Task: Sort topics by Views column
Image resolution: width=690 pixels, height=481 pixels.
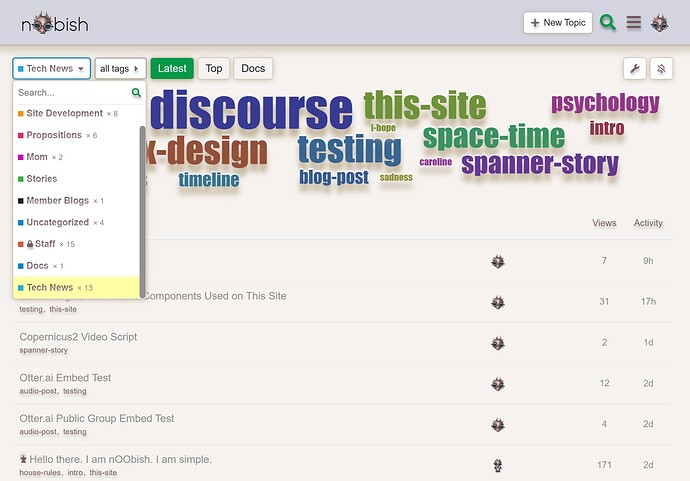Action: pyautogui.click(x=604, y=223)
